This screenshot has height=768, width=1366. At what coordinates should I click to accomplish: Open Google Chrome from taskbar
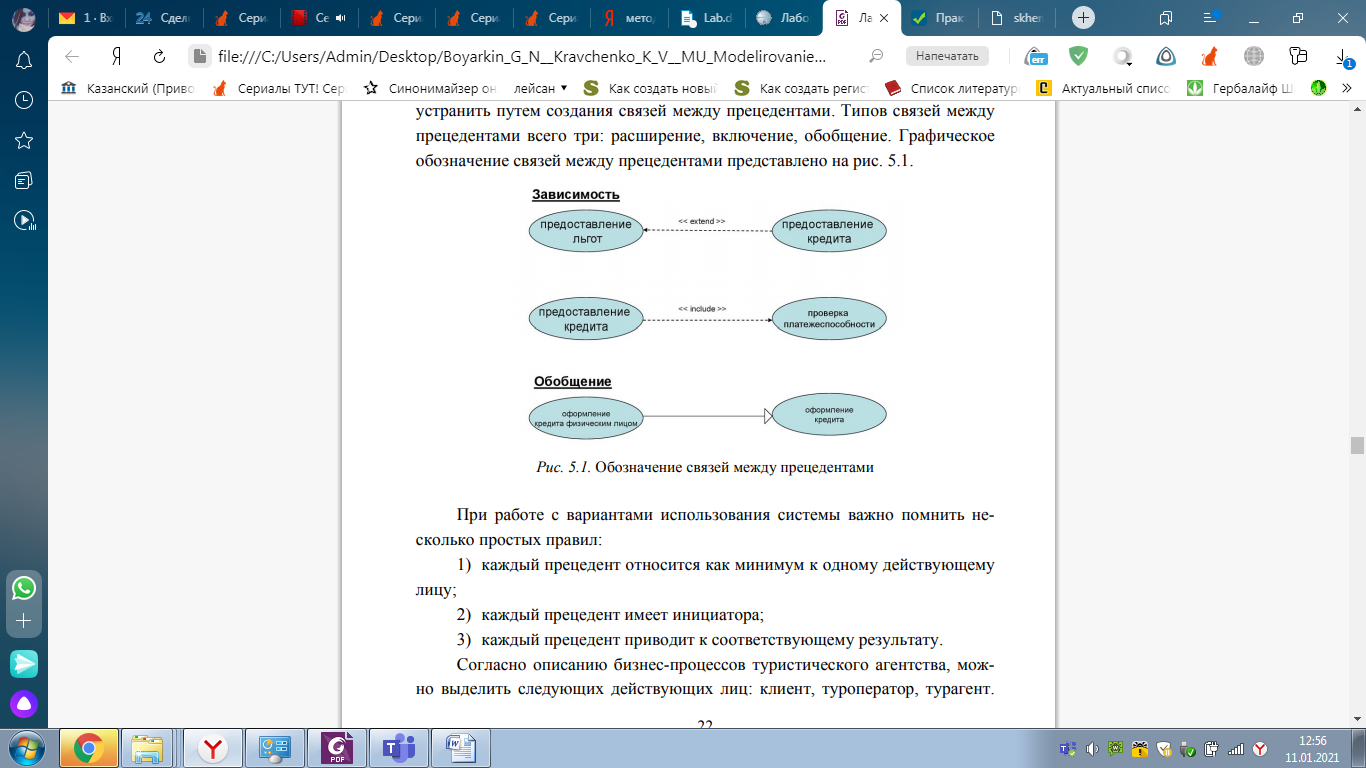89,748
